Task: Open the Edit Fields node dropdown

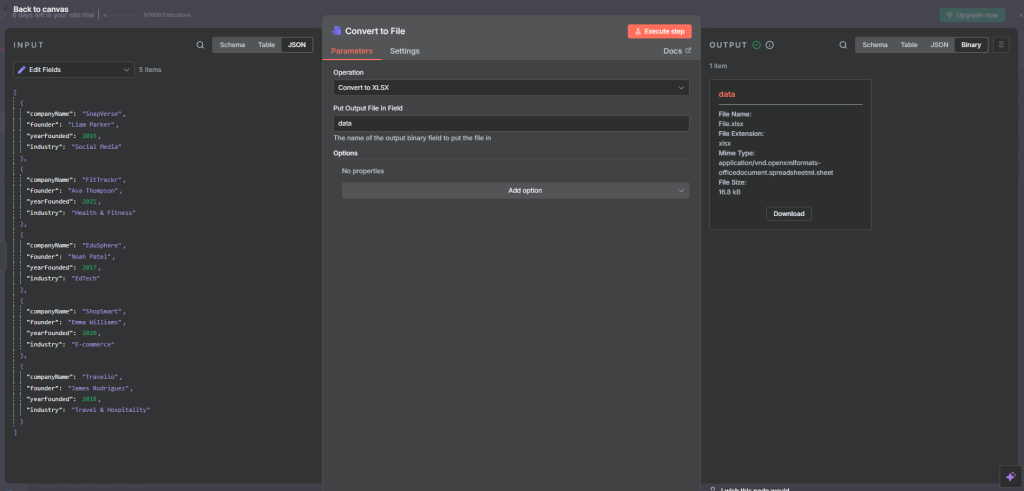Action: point(74,70)
